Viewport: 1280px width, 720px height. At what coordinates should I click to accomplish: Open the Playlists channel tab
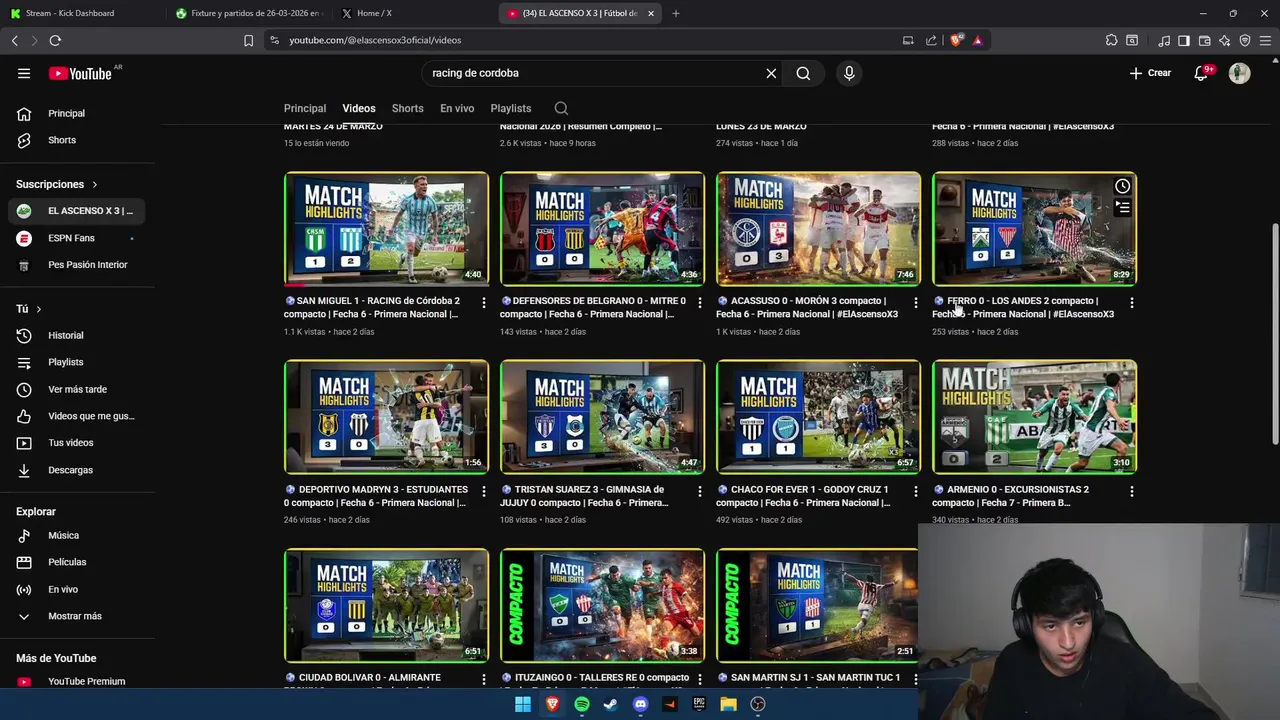[x=511, y=108]
